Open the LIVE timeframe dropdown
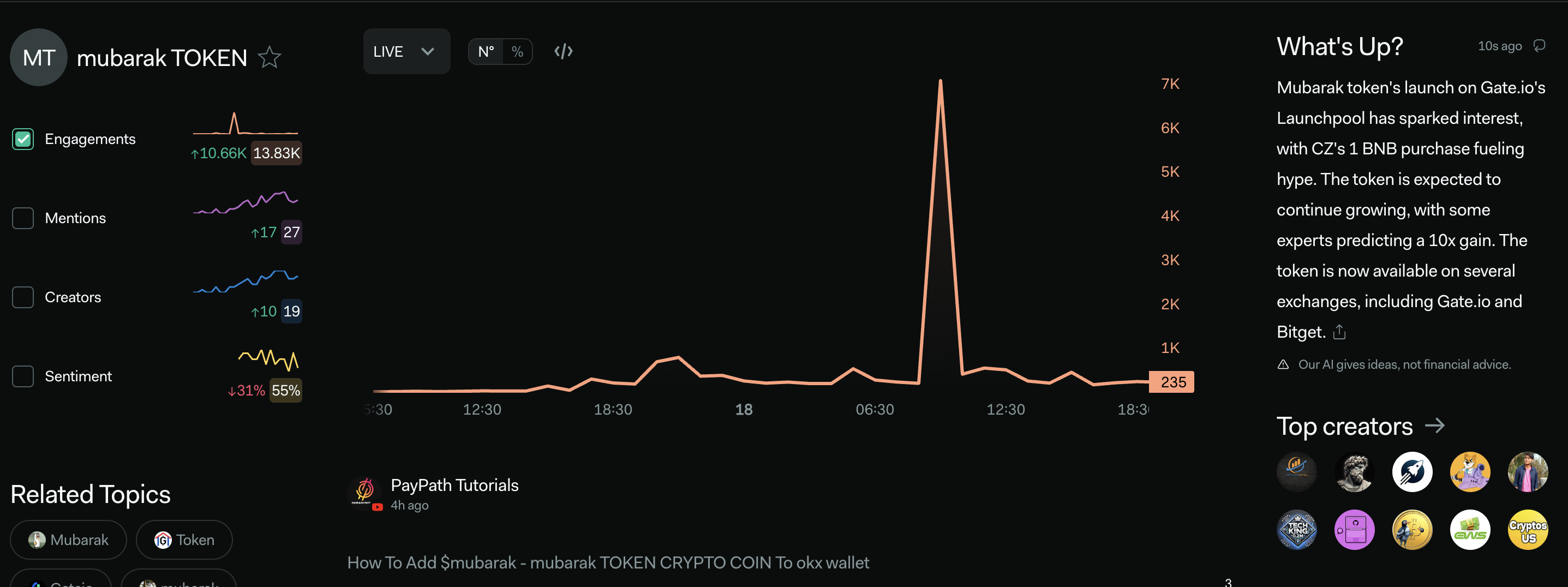Screen dimensions: 1568x587 click(406, 51)
